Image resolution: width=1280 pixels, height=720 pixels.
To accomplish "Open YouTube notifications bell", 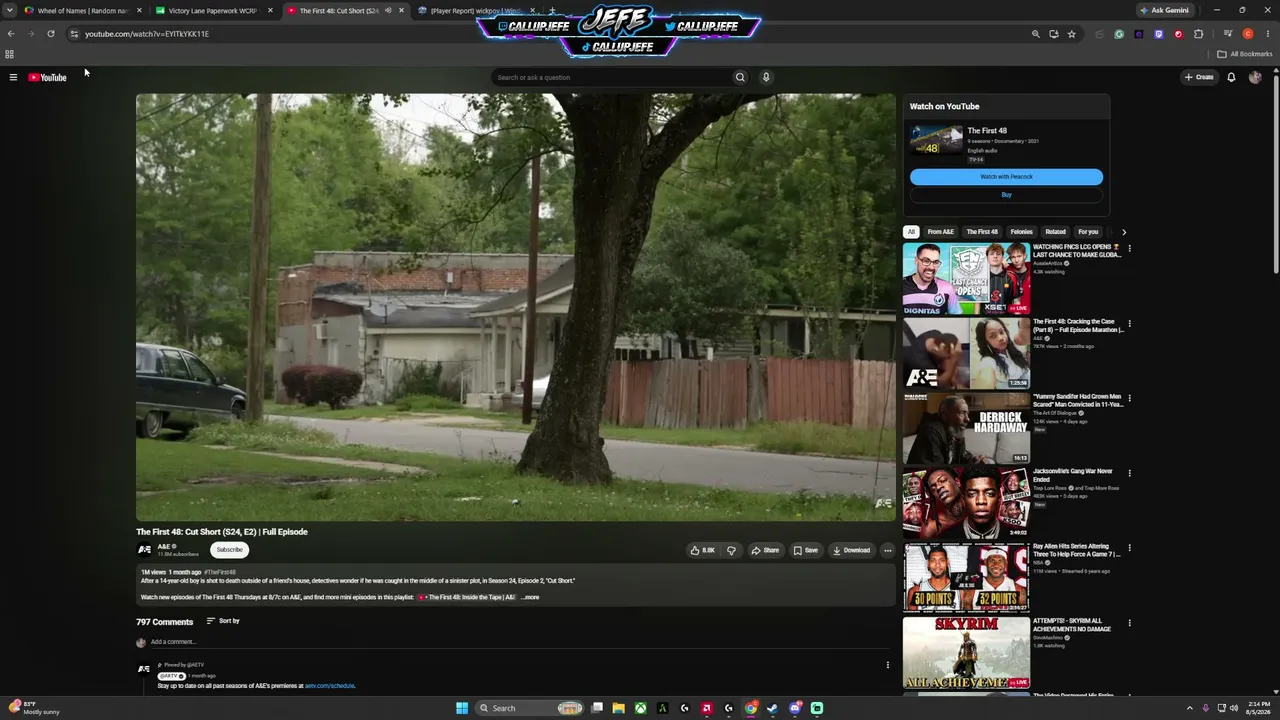I will click(1231, 77).
